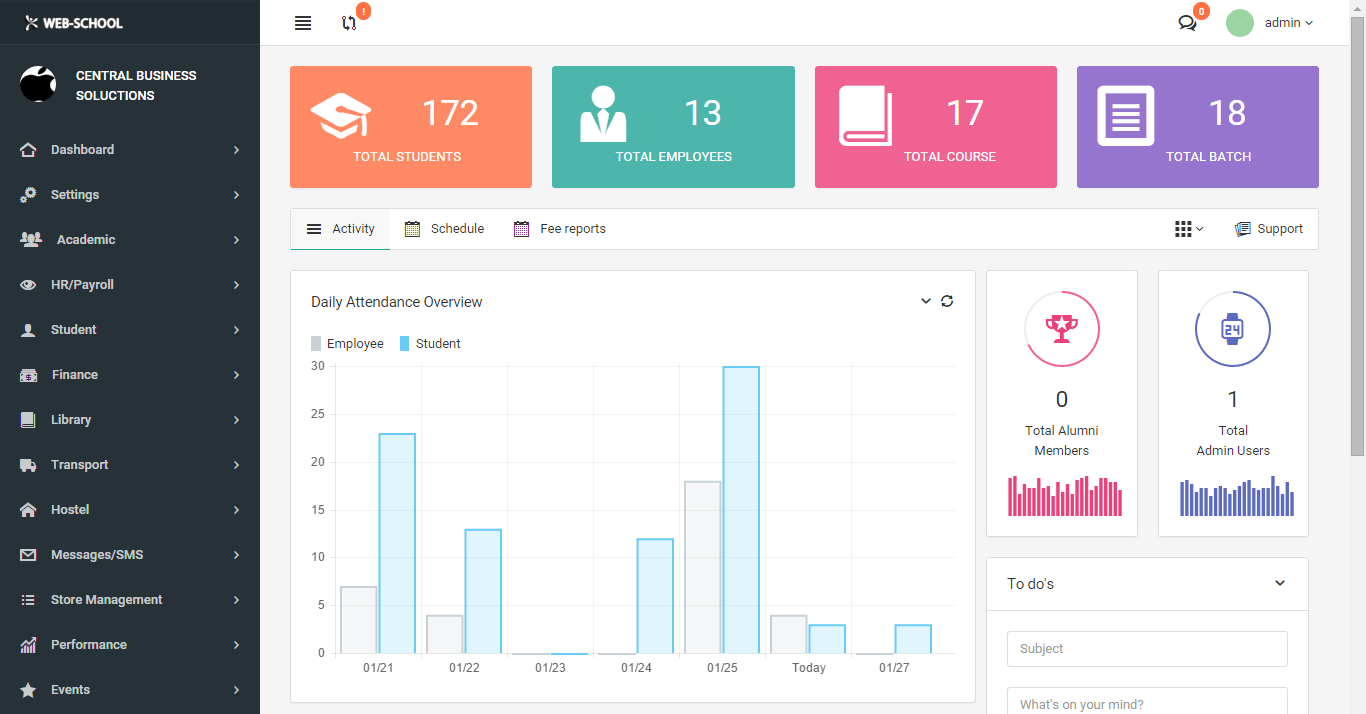1366x714 pixels.
Task: Switch to the Schedule tab
Action: (445, 229)
